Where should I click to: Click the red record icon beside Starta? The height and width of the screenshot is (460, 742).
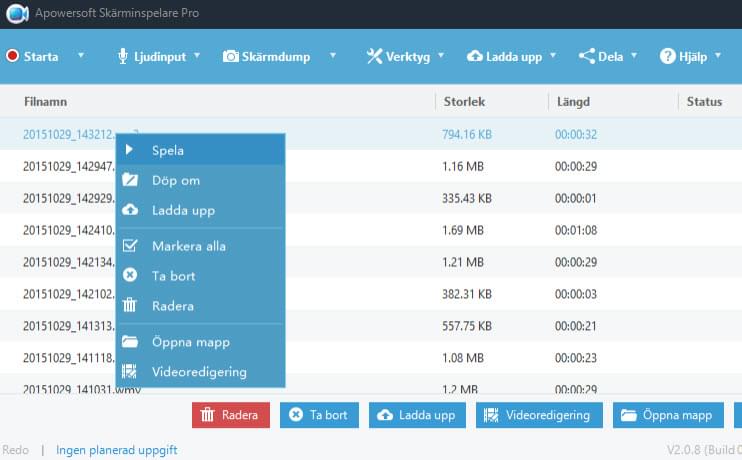(12, 56)
